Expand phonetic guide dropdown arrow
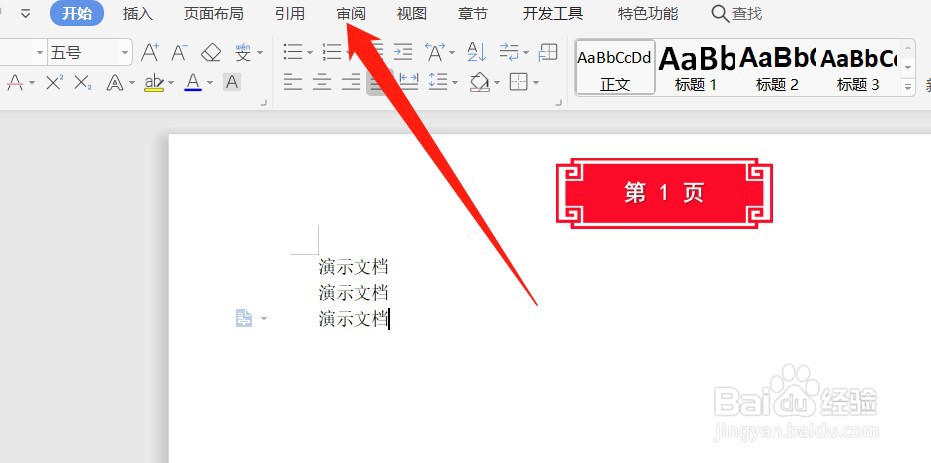931x463 pixels. (x=259, y=53)
